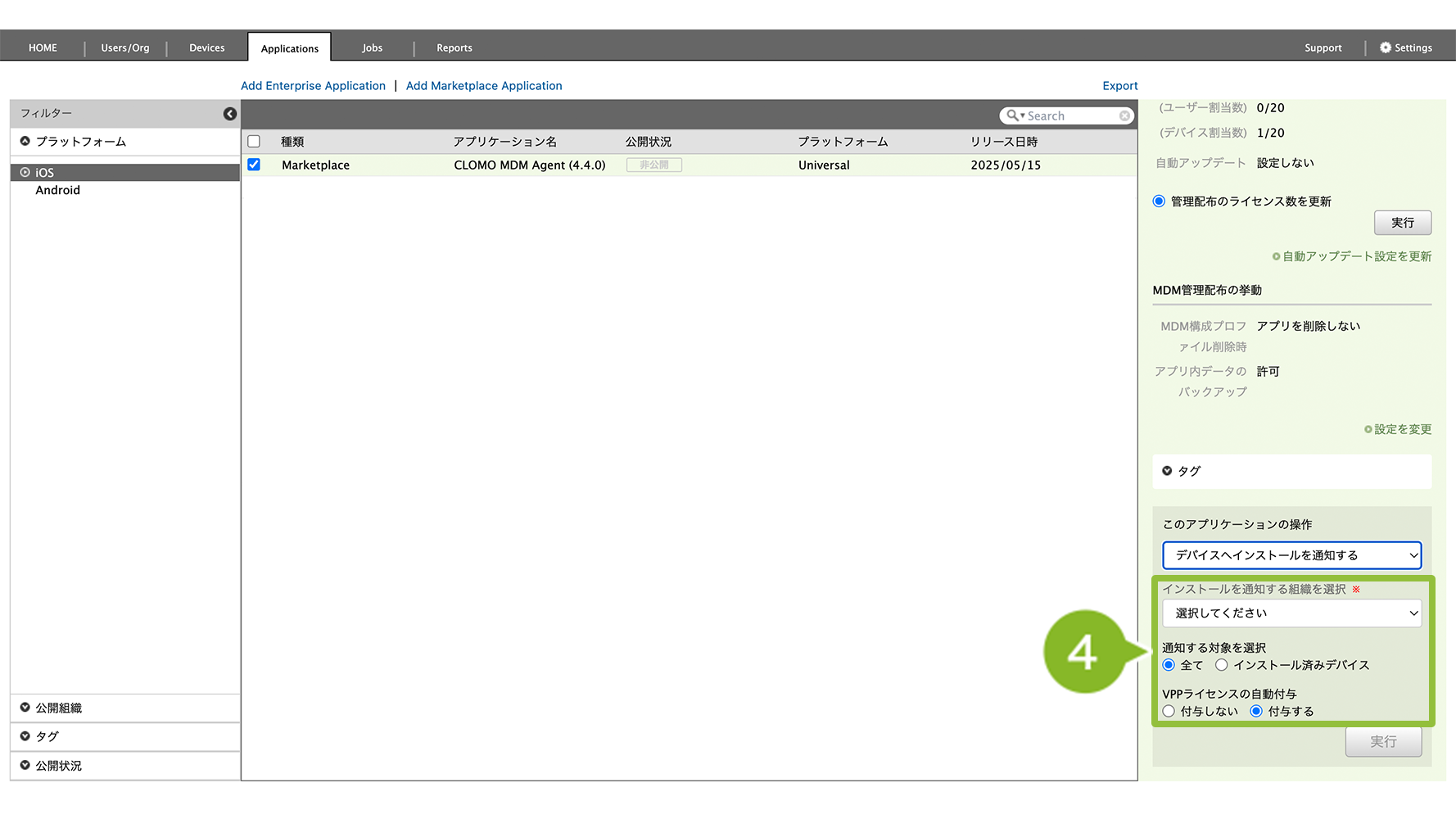Toggle the select-all header checkbox
1456x819 pixels.
[x=254, y=142]
